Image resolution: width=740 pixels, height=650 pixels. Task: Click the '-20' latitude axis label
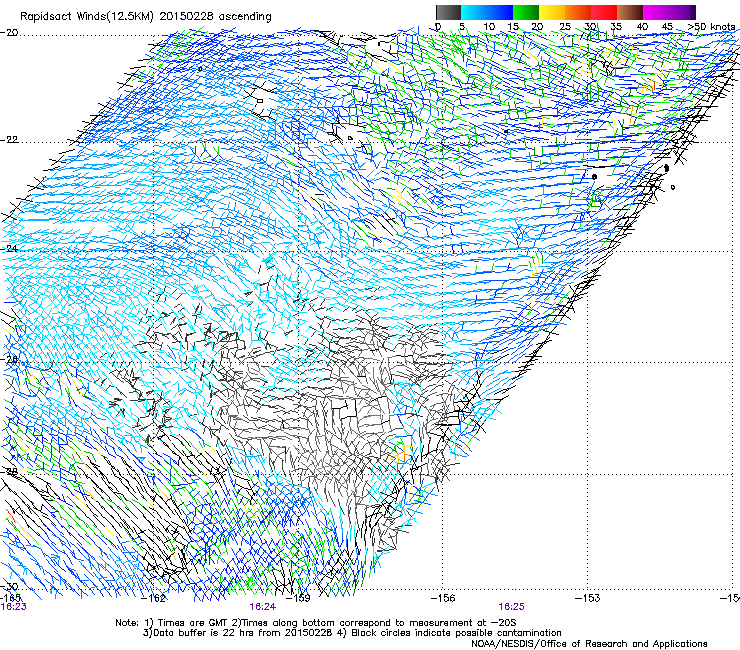9,33
